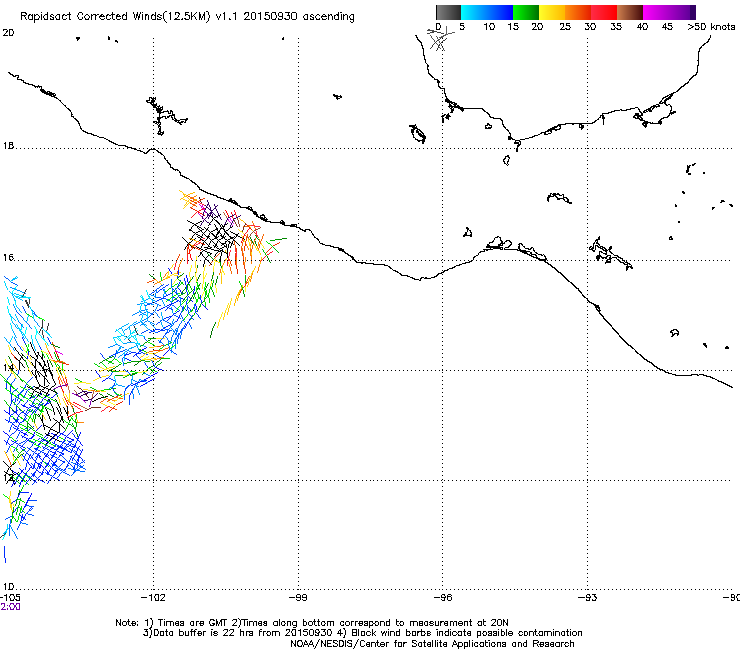The image size is (740, 650).
Task: Click the legend value '25'
Action: pos(565,27)
